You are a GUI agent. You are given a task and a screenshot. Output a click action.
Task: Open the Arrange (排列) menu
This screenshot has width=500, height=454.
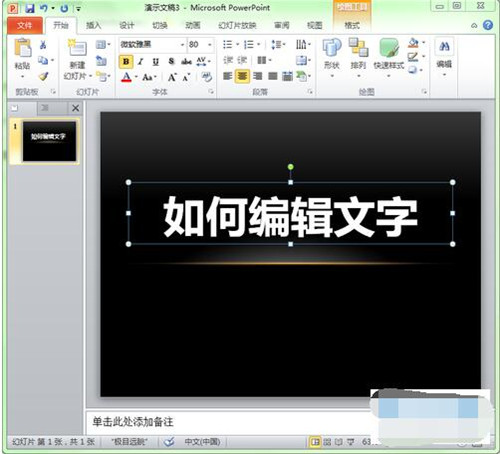point(358,57)
